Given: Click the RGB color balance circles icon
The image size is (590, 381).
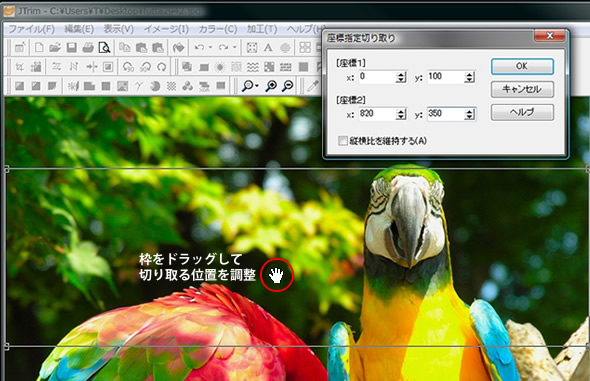Looking at the screenshot, I should point(187,86).
